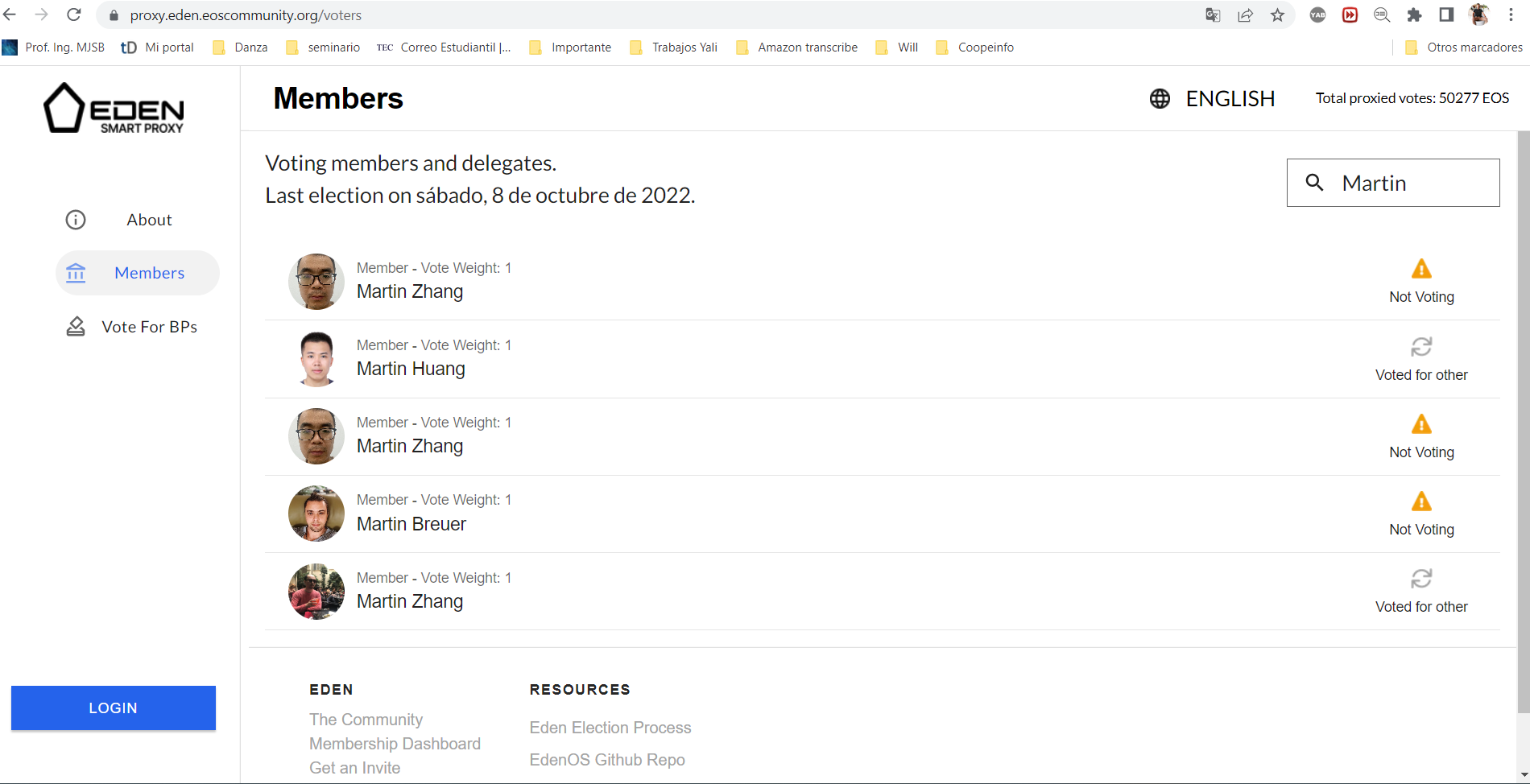Open the Chrome extensions puzzle icon
1530x784 pixels.
pyautogui.click(x=1414, y=14)
